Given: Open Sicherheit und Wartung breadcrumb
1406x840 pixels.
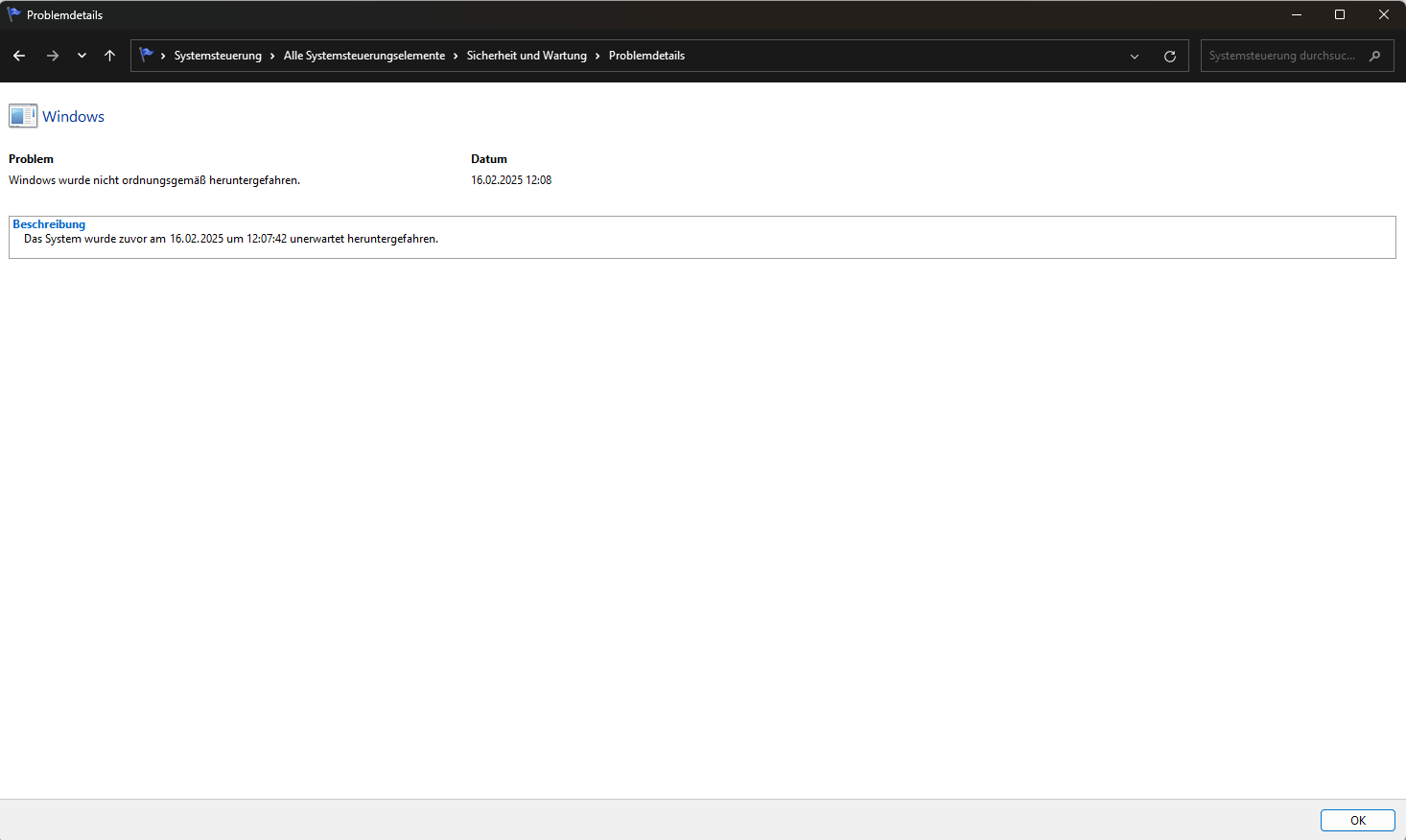Looking at the screenshot, I should tap(527, 56).
